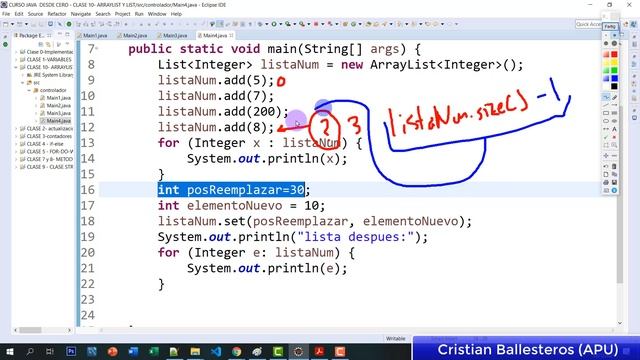Select the yellow color swatch in drawing palette
Image resolution: width=640 pixels, height=360 pixels.
click(614, 62)
